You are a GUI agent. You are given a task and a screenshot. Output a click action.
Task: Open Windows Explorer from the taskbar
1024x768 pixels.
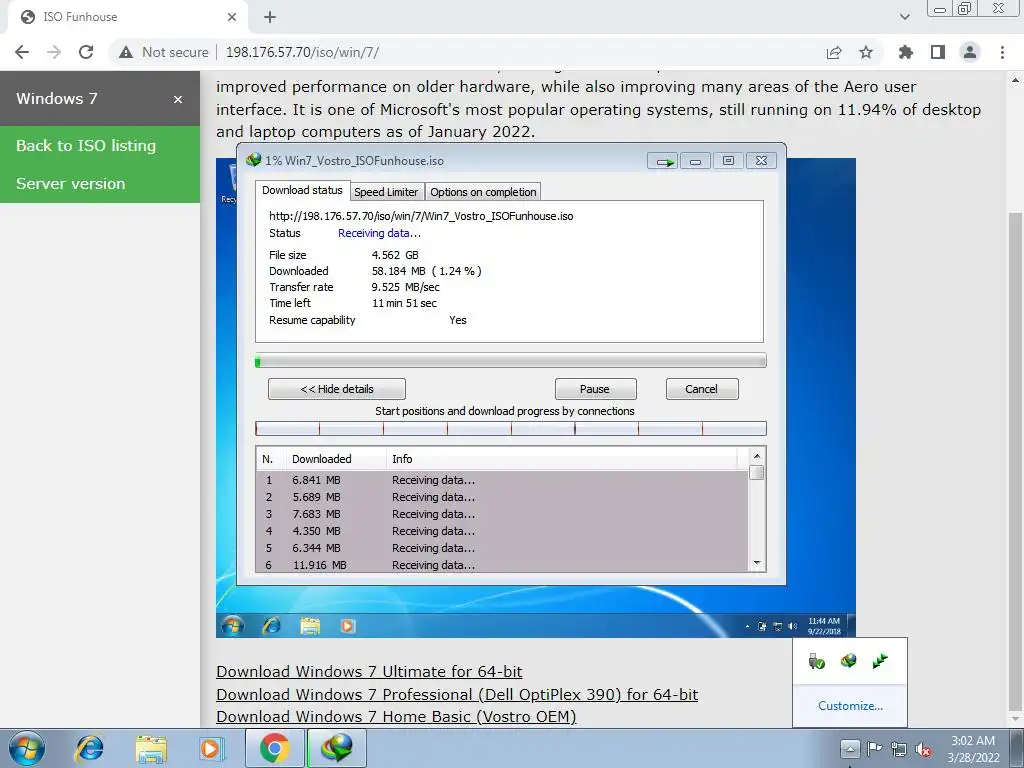(151, 749)
